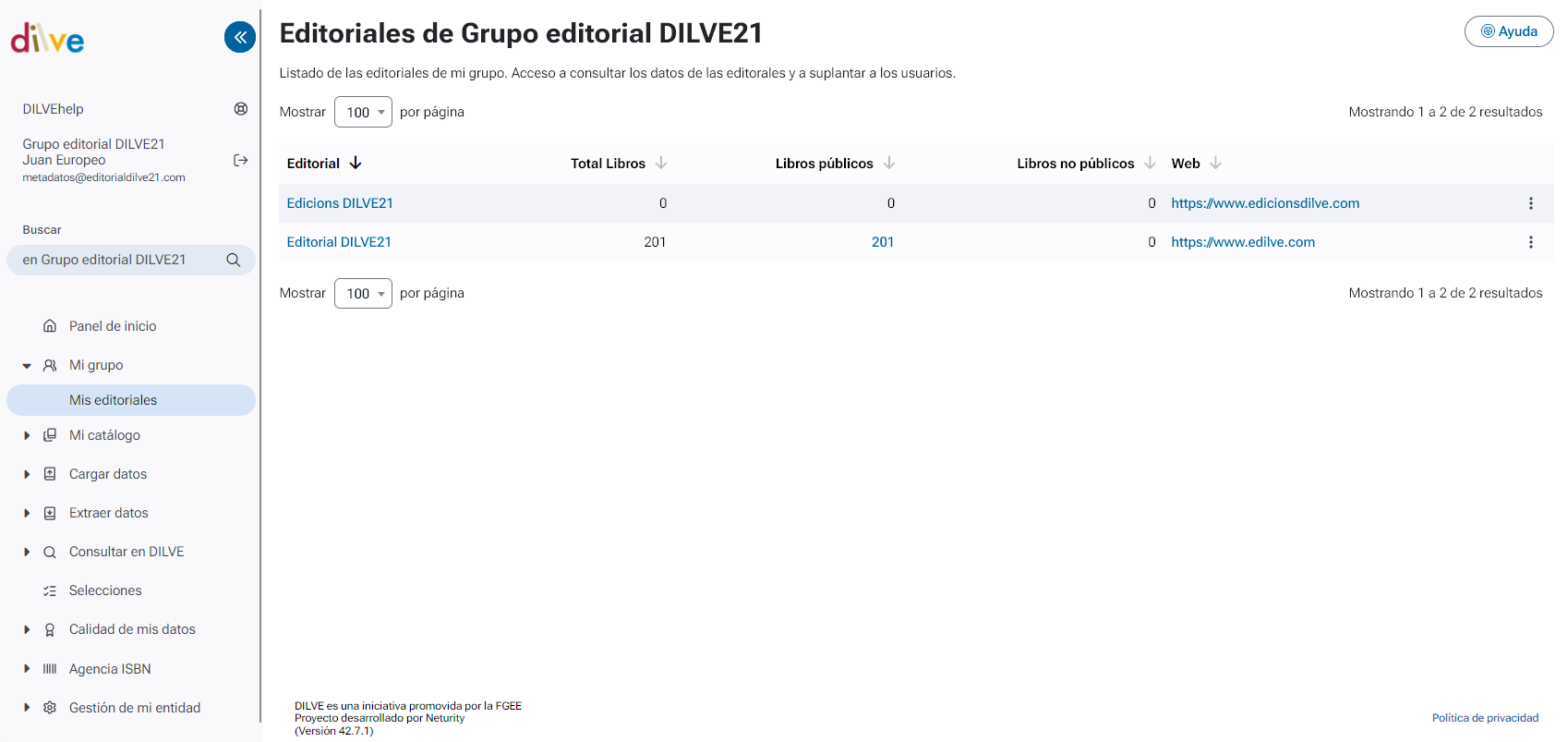Click the Cargar datos upload icon
1568x742 pixels.
tap(50, 474)
